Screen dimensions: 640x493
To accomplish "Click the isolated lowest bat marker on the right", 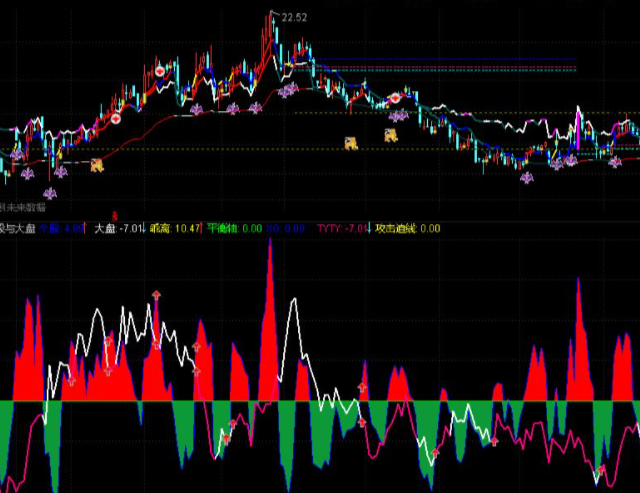I will pyautogui.click(x=527, y=178).
